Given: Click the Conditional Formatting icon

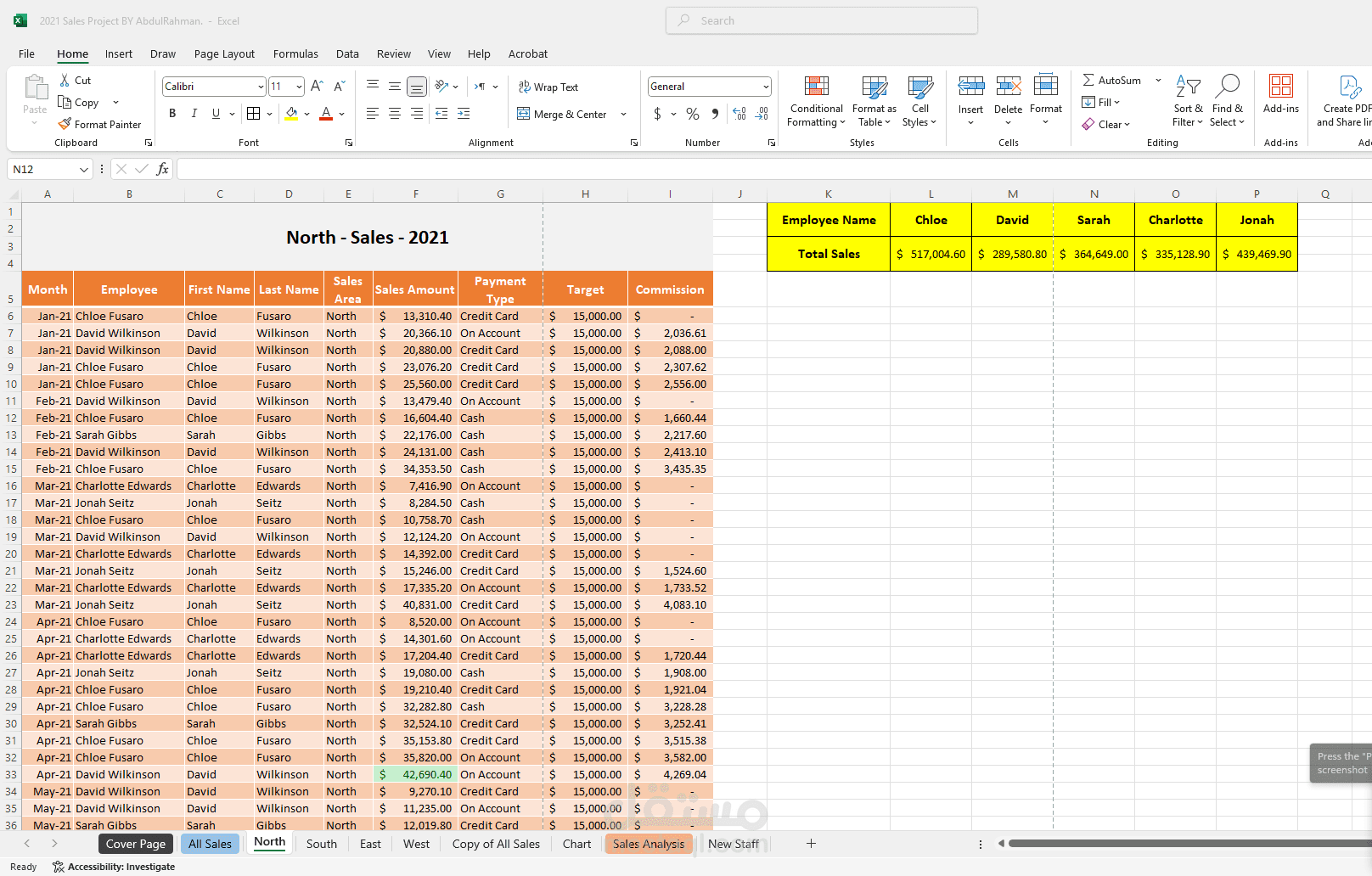Looking at the screenshot, I should 816,87.
